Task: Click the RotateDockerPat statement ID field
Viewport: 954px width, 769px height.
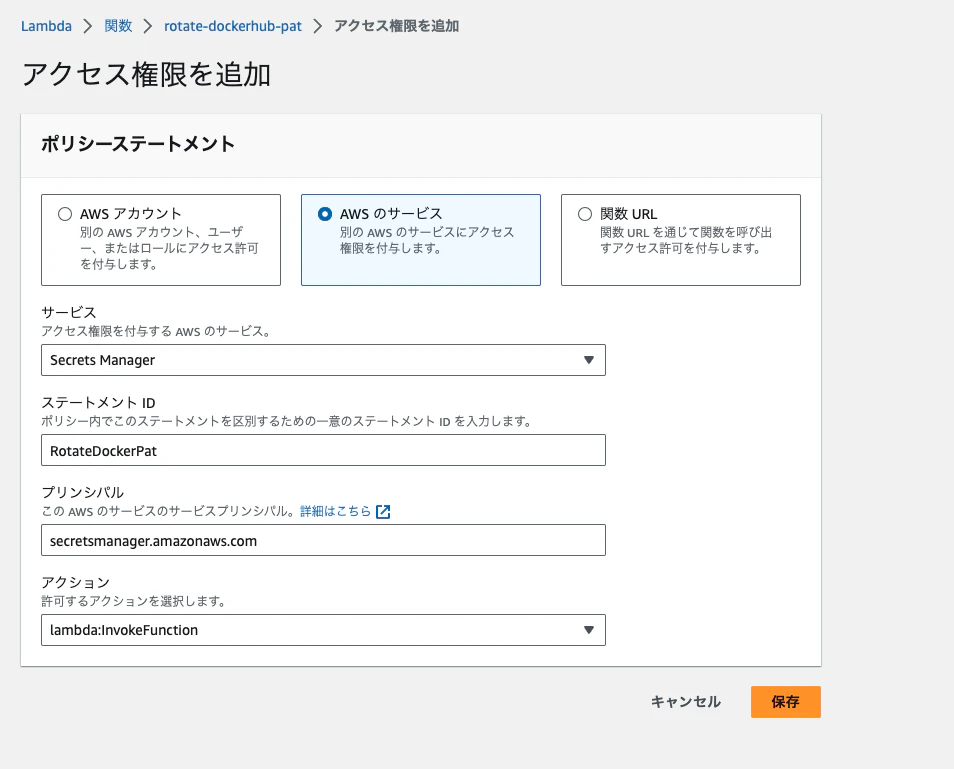Action: coord(323,450)
